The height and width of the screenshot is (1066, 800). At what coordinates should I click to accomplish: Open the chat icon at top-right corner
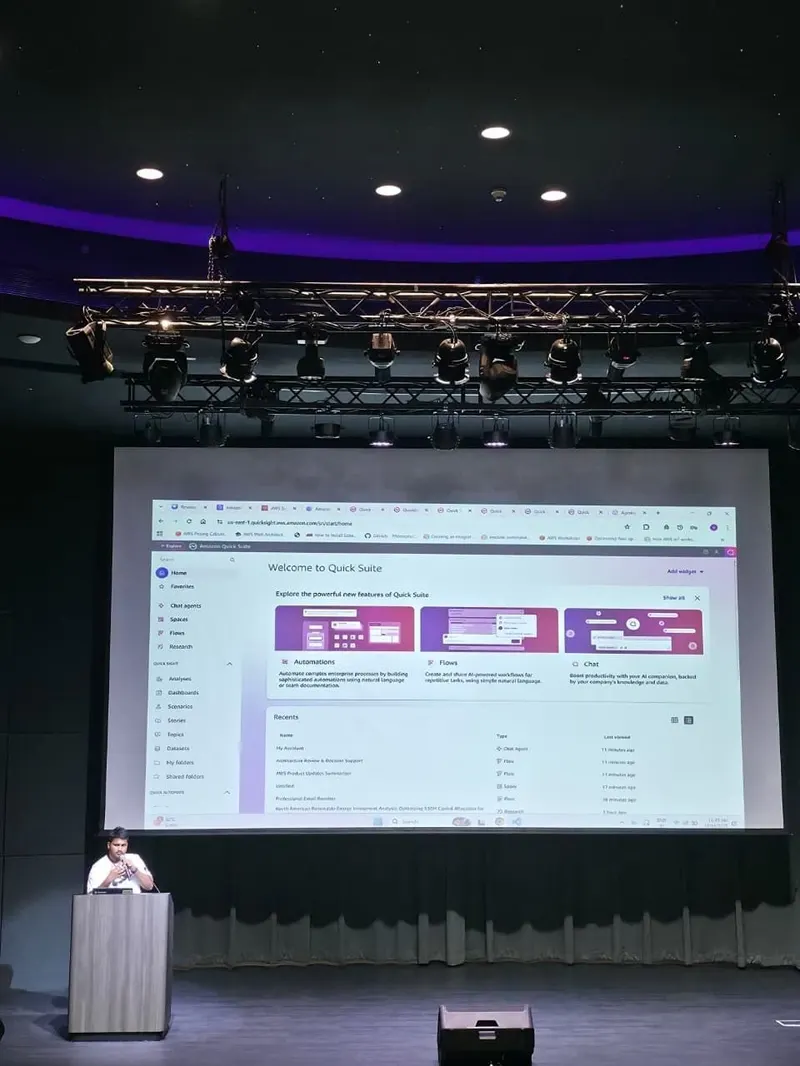(731, 553)
